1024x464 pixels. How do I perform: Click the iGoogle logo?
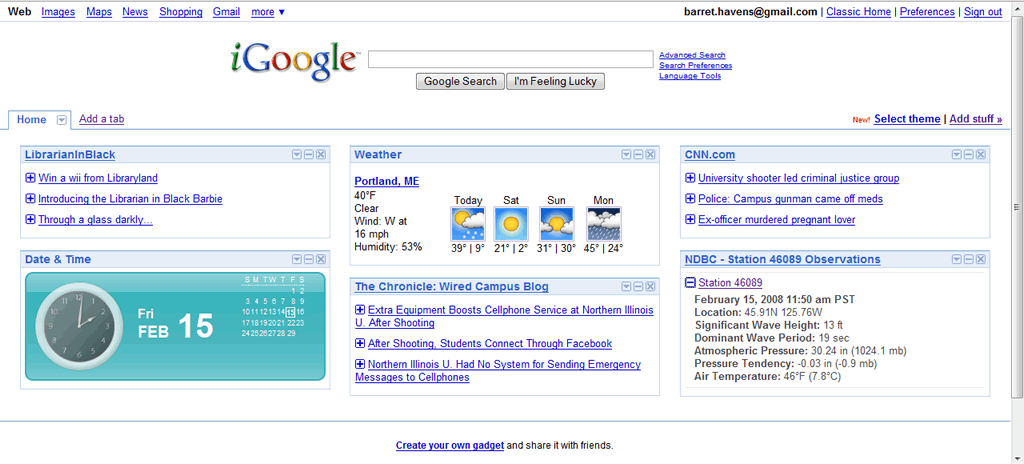293,61
